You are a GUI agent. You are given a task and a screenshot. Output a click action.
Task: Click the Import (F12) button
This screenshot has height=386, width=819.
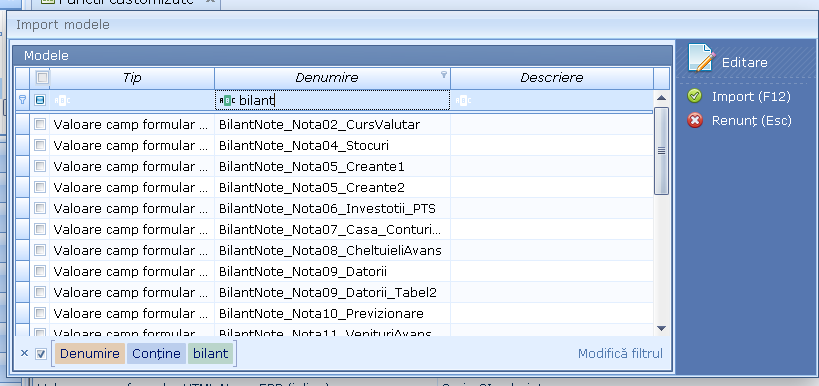tap(751, 97)
